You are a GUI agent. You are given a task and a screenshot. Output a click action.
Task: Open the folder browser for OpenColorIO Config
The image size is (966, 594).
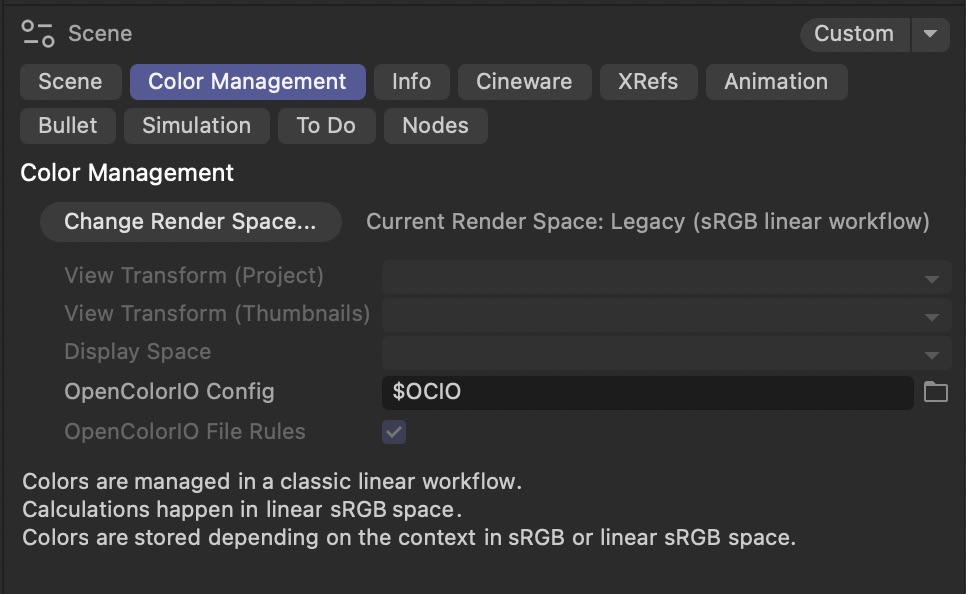pyautogui.click(x=936, y=392)
